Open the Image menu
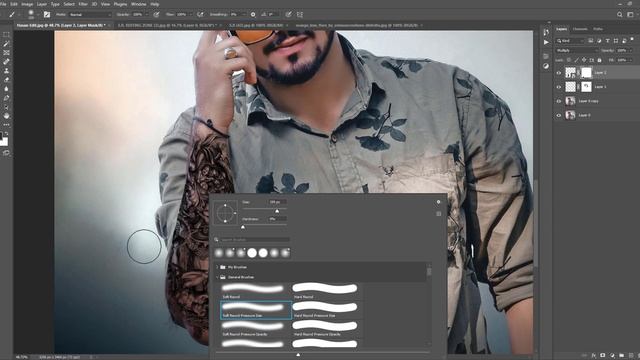This screenshot has height=360, width=640. 27,4
